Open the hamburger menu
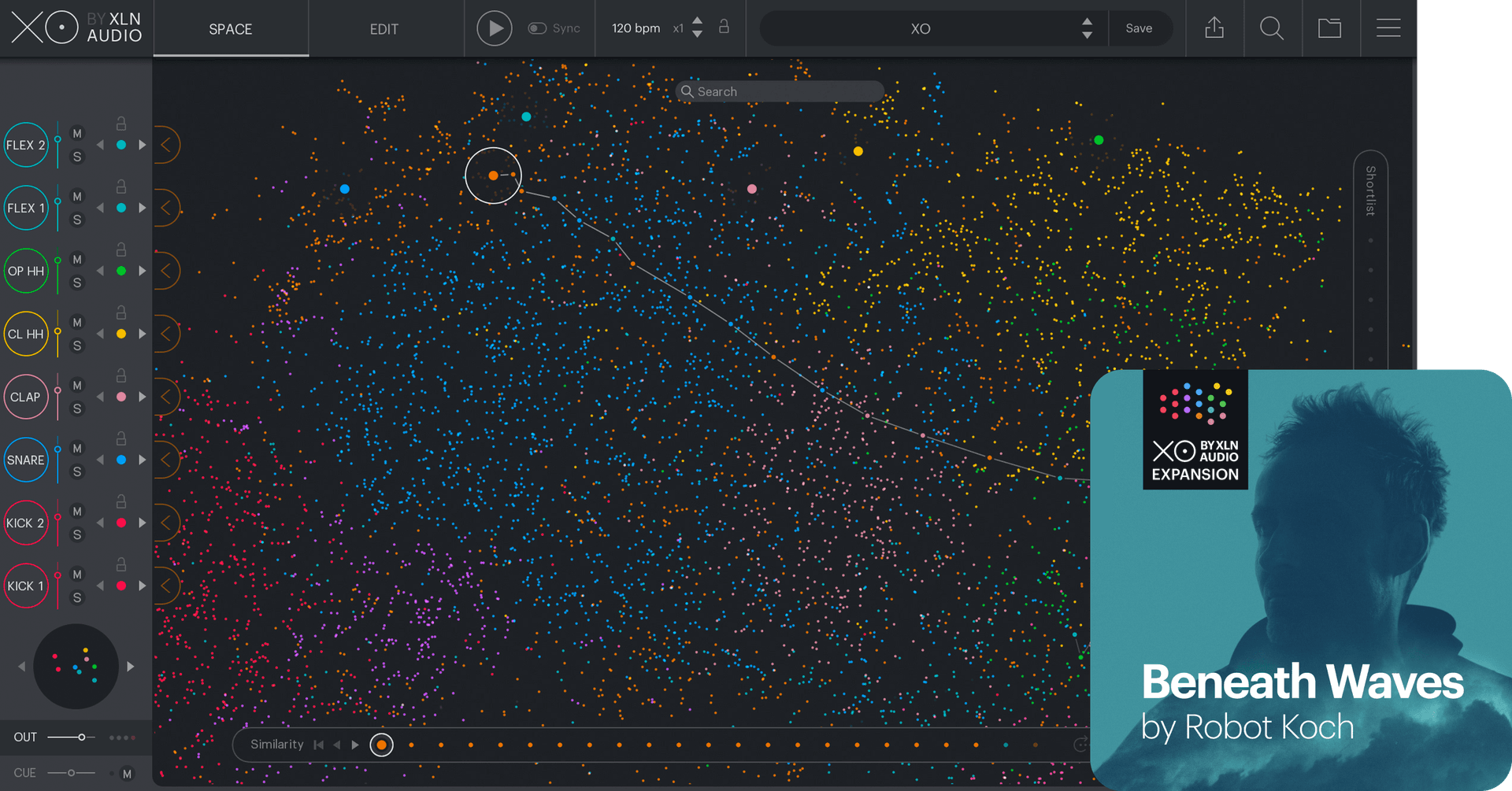The image size is (1512, 791). 1388,28
